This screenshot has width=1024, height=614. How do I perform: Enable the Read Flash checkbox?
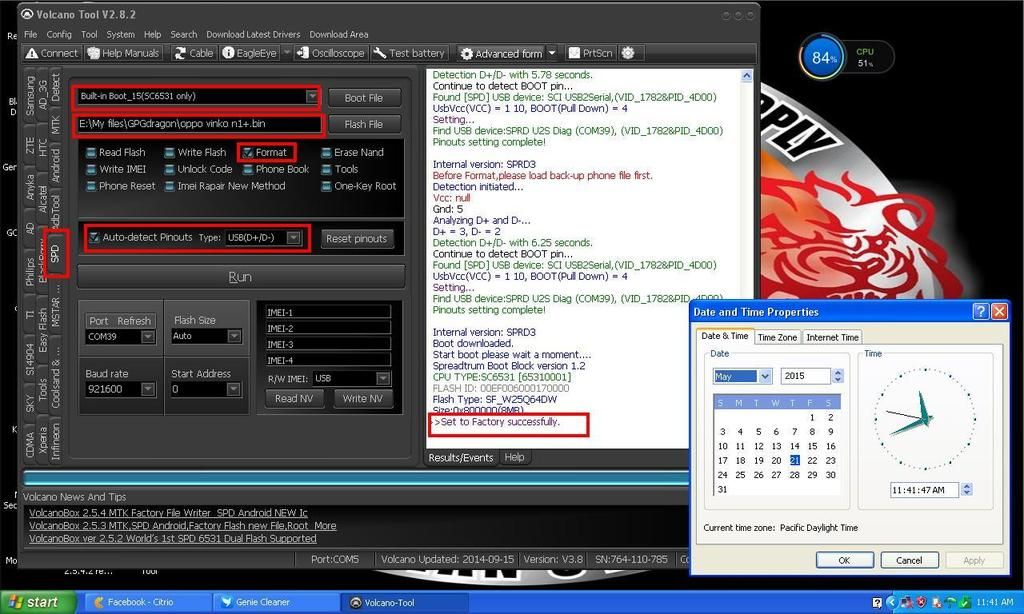tap(90, 152)
